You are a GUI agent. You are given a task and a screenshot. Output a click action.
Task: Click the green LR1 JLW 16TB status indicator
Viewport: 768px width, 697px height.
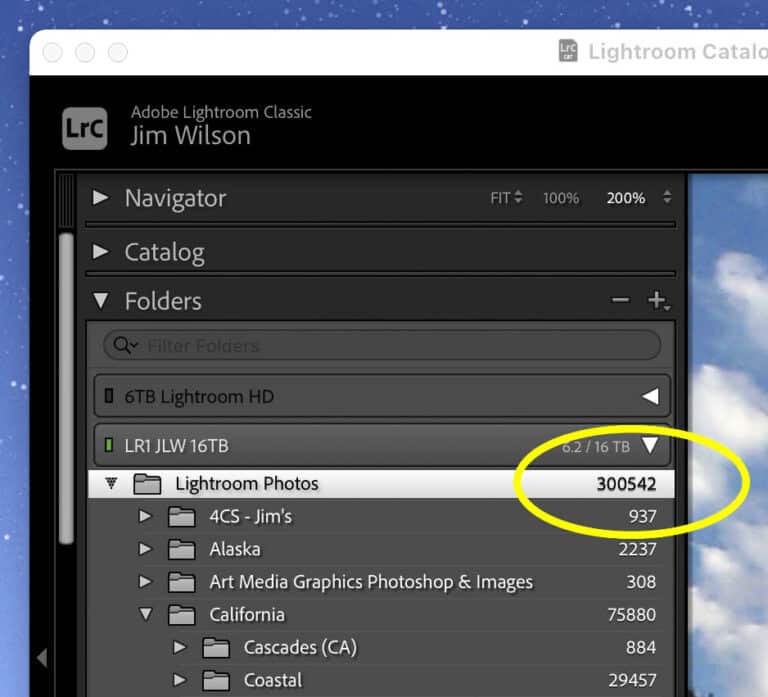(109, 445)
